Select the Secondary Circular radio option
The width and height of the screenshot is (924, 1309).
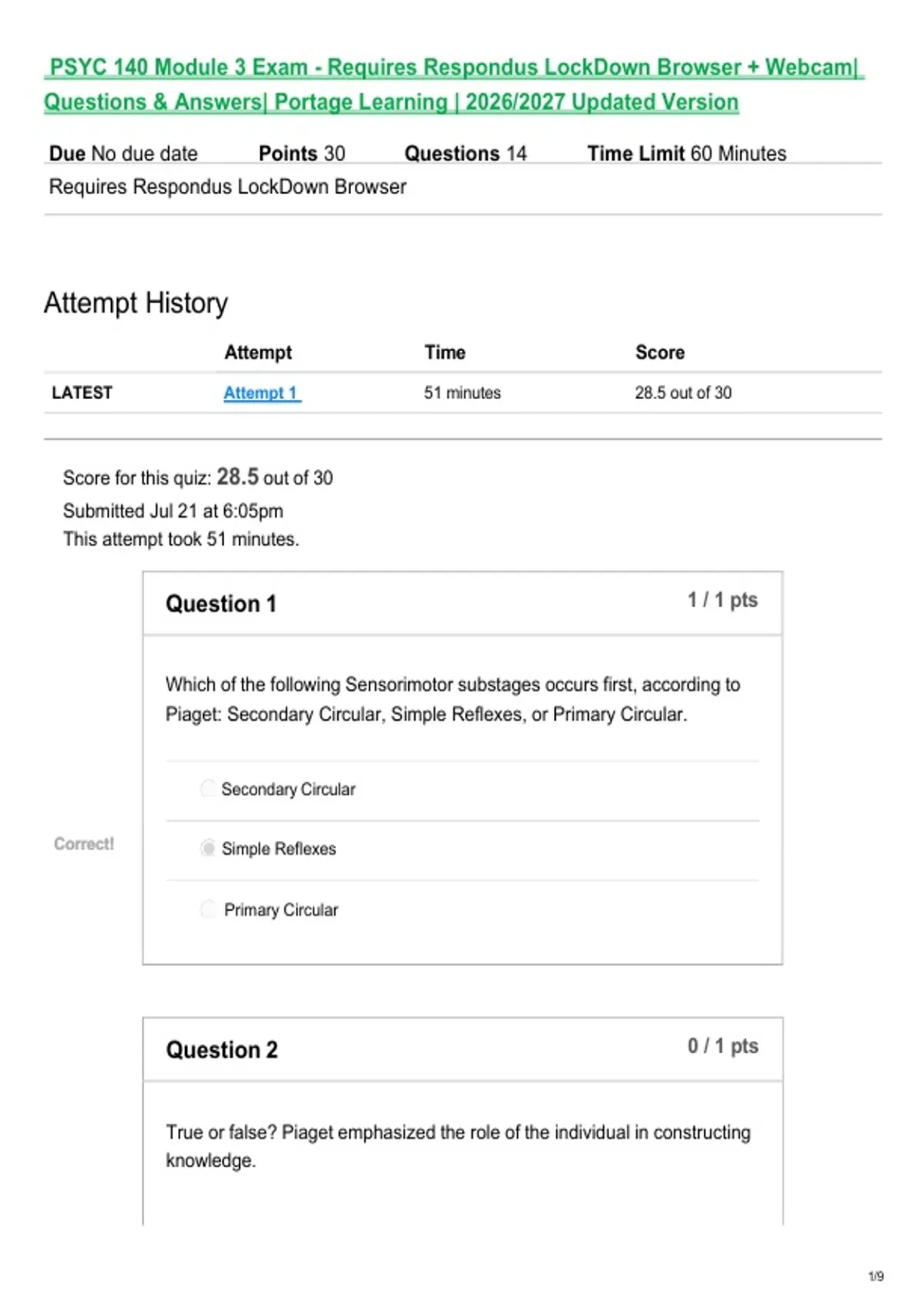click(x=208, y=788)
